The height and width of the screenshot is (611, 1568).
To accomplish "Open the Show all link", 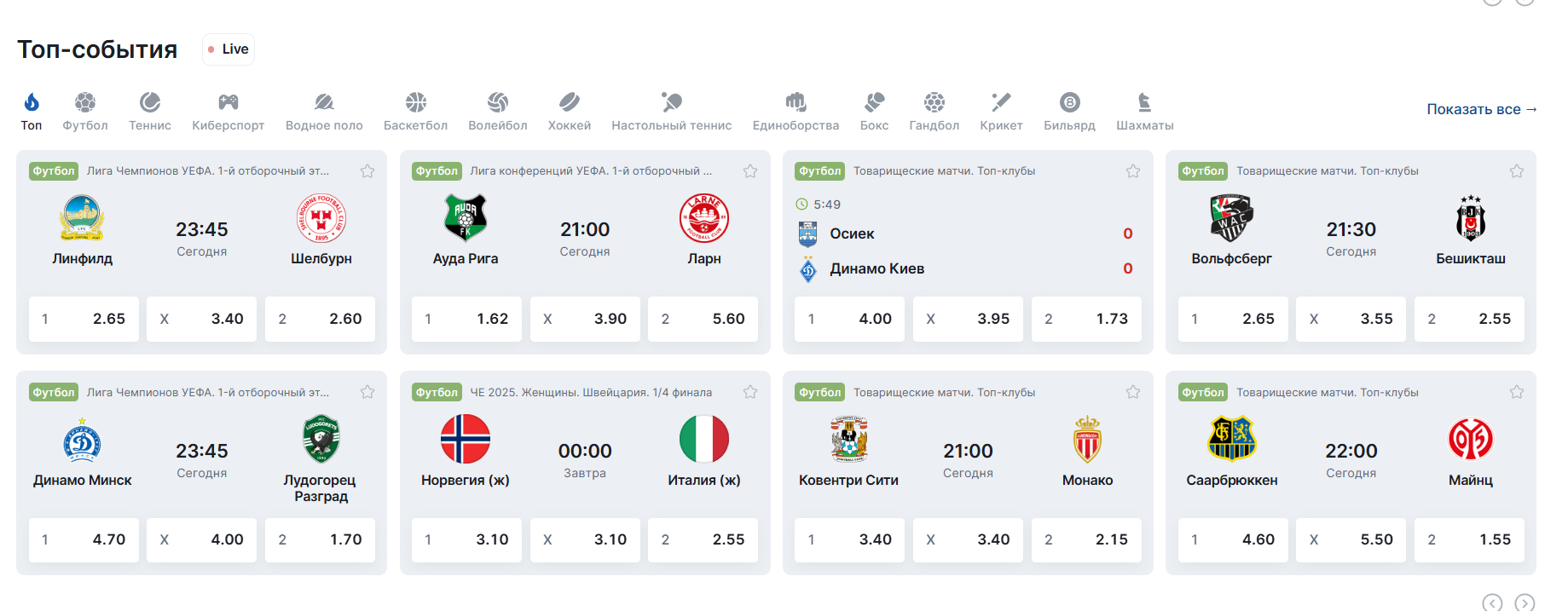I will [x=1482, y=109].
